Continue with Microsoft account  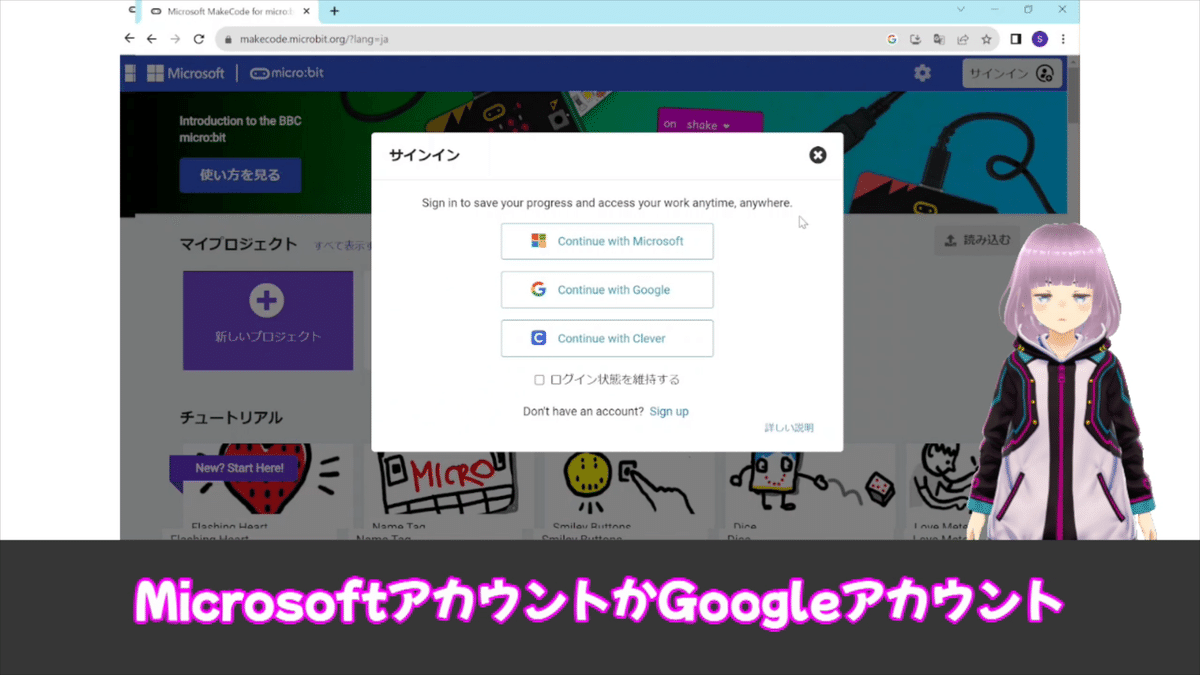(x=607, y=241)
